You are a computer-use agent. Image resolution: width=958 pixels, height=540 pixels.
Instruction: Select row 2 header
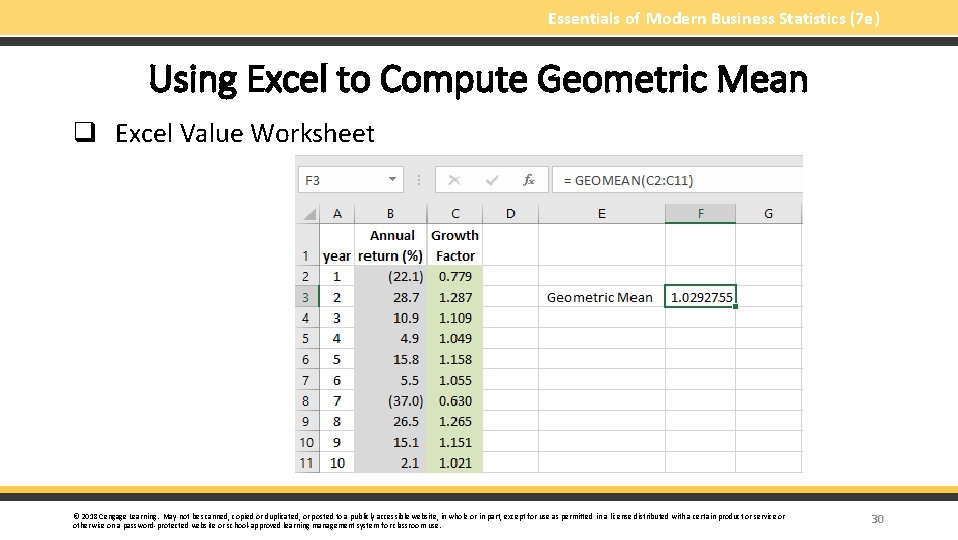tap(307, 276)
